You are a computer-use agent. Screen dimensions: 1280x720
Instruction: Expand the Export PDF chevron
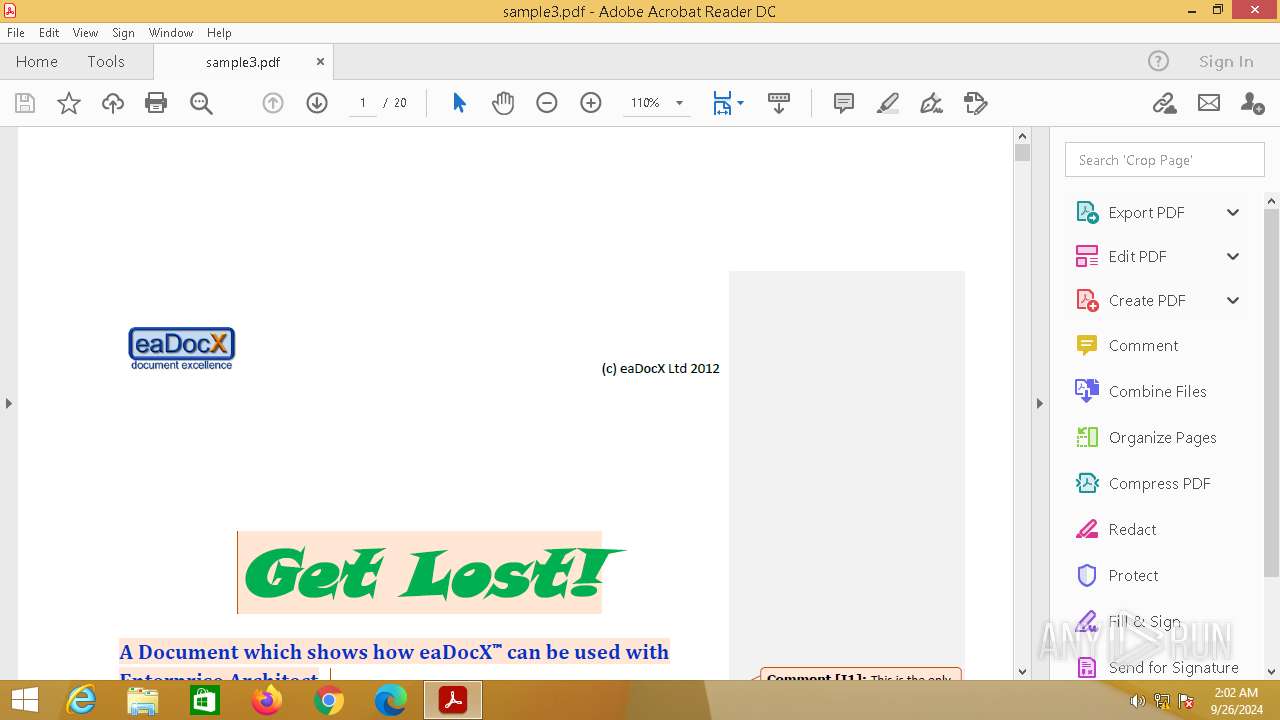pos(1233,213)
